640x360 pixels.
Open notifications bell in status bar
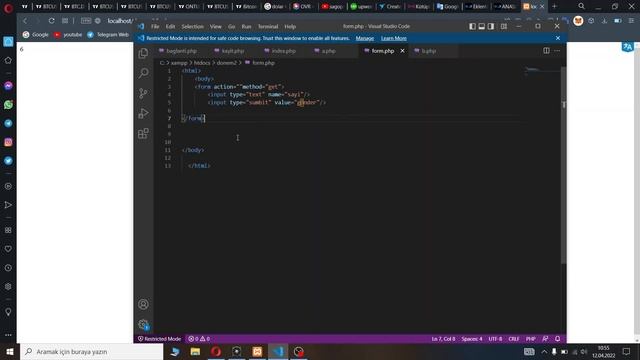(x=558, y=339)
